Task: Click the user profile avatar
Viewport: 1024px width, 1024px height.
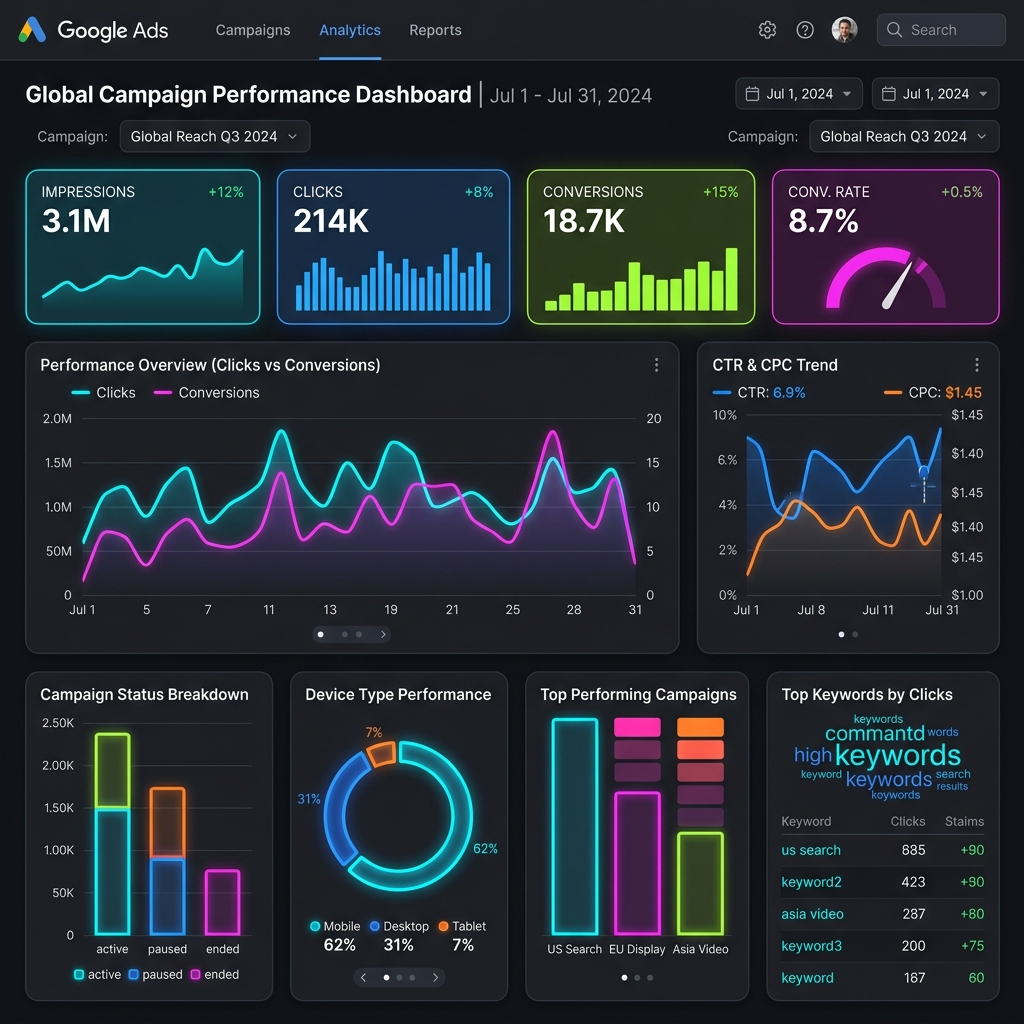Action: tap(844, 30)
